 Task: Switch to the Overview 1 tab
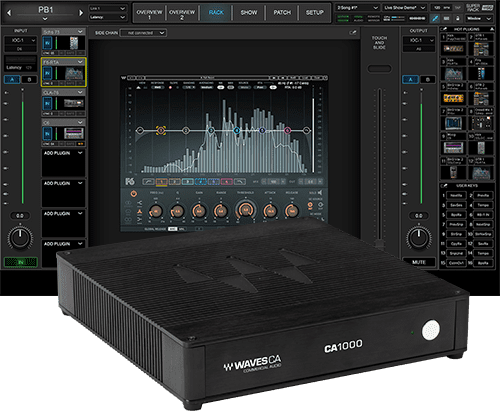point(149,14)
